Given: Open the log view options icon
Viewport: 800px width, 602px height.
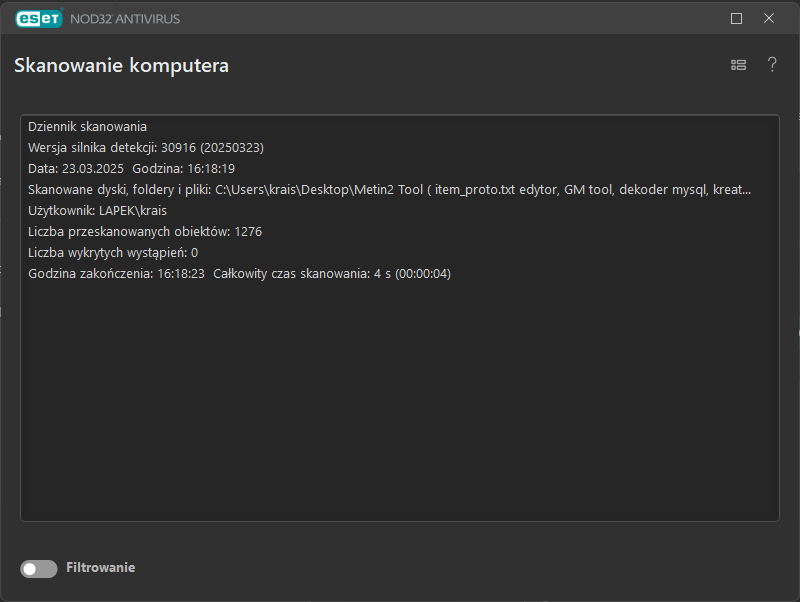Looking at the screenshot, I should click(739, 65).
